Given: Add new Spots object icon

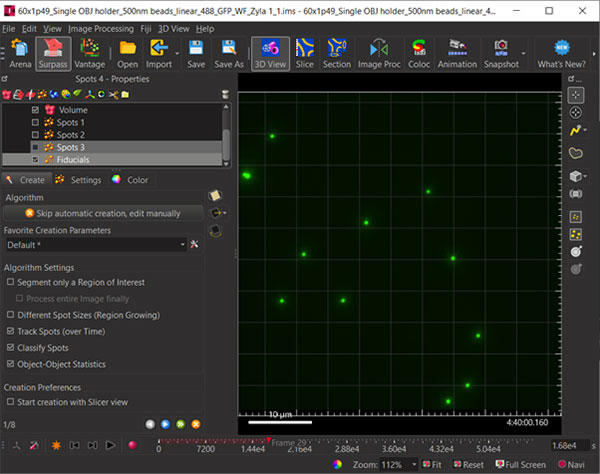Looking at the screenshot, I should (42, 94).
